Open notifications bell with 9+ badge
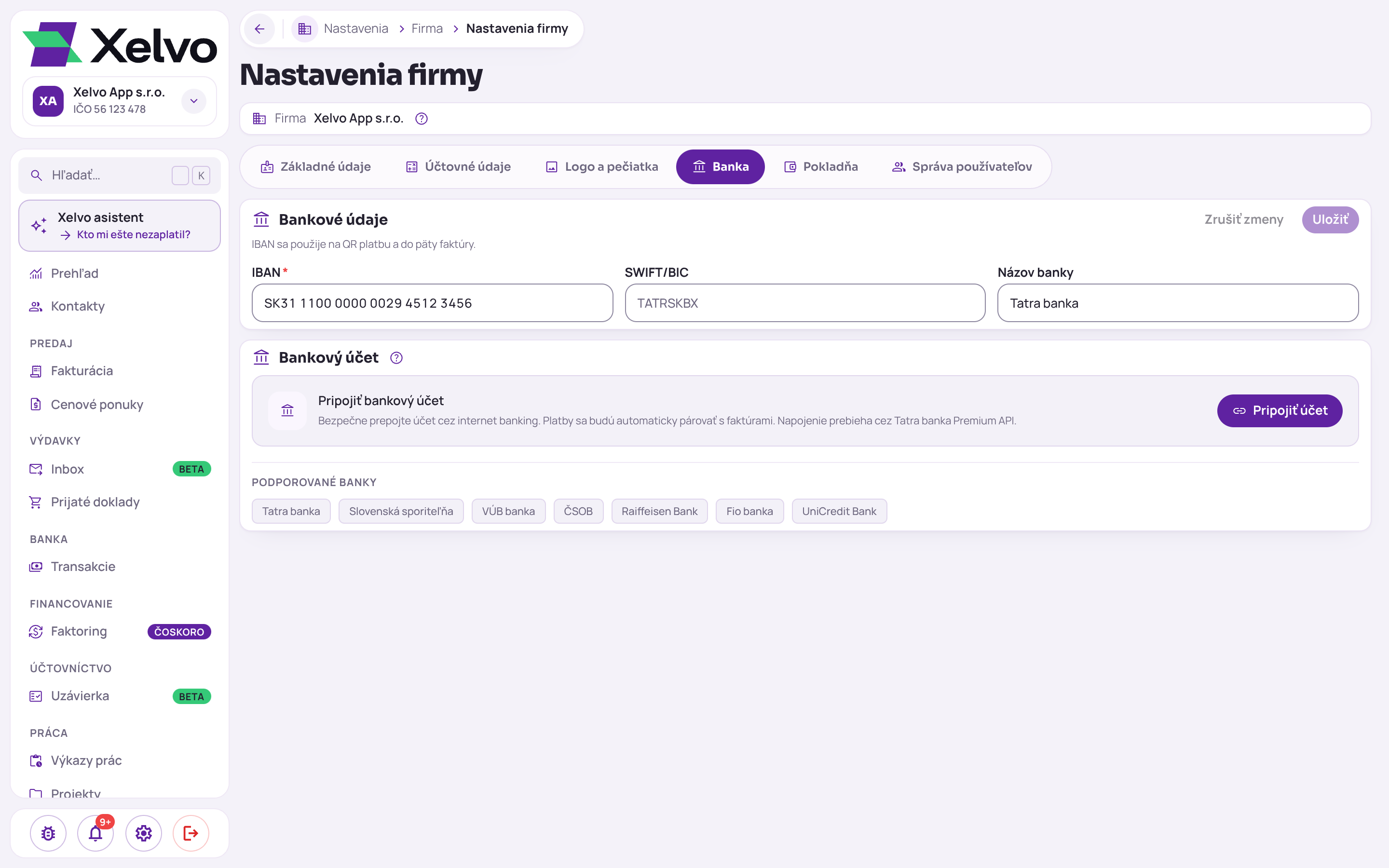1389x868 pixels. pos(96,833)
